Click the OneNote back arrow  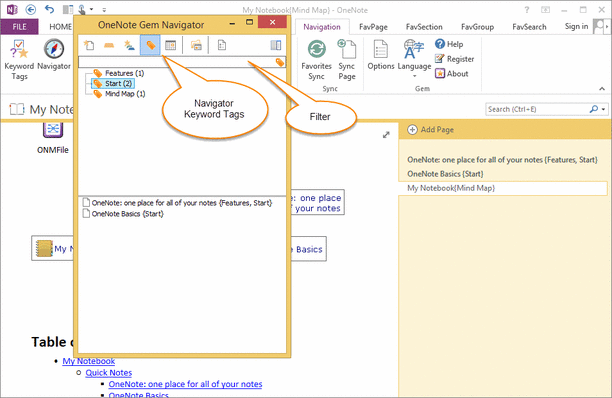pos(30,9)
